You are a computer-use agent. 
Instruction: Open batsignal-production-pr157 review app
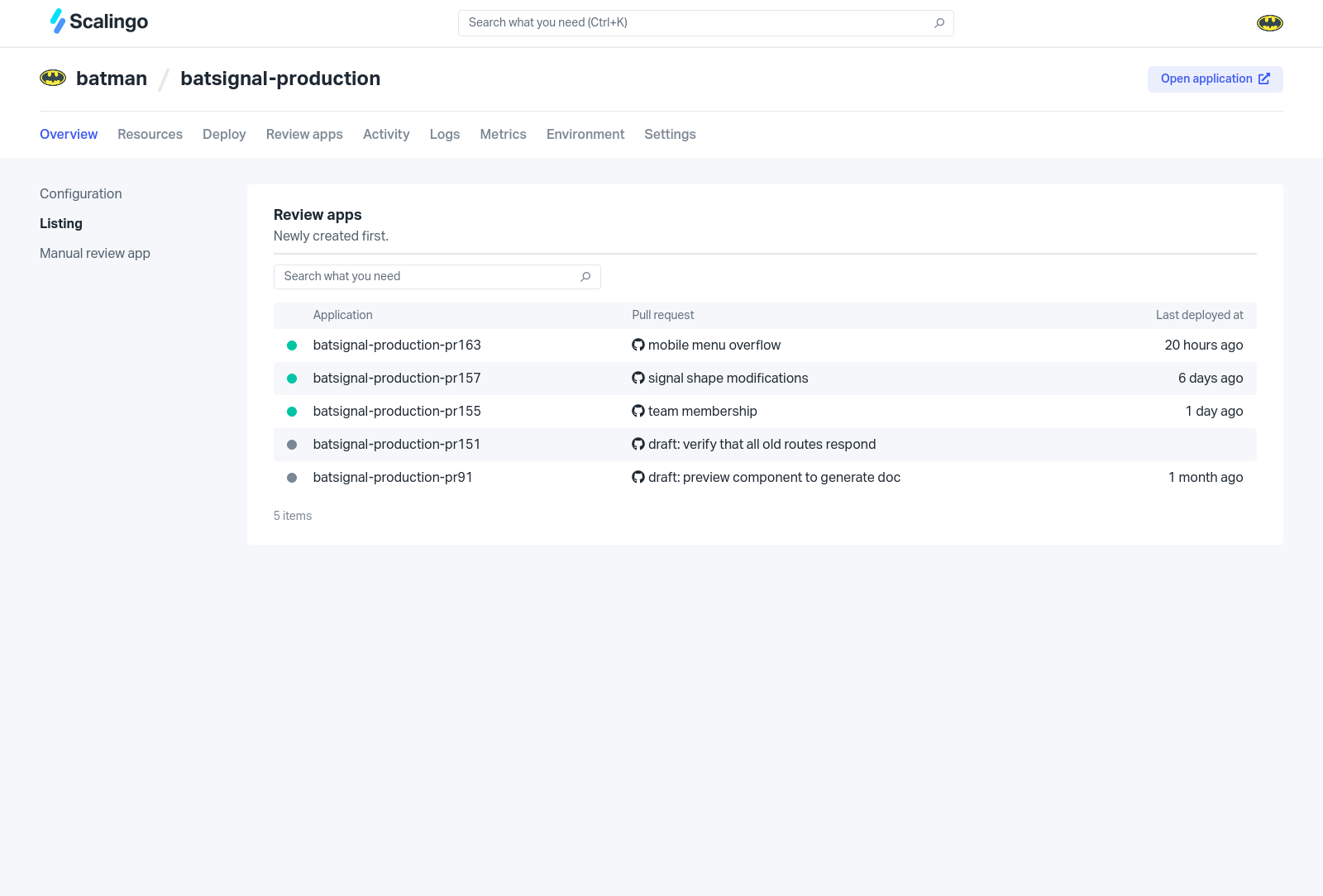397,379
